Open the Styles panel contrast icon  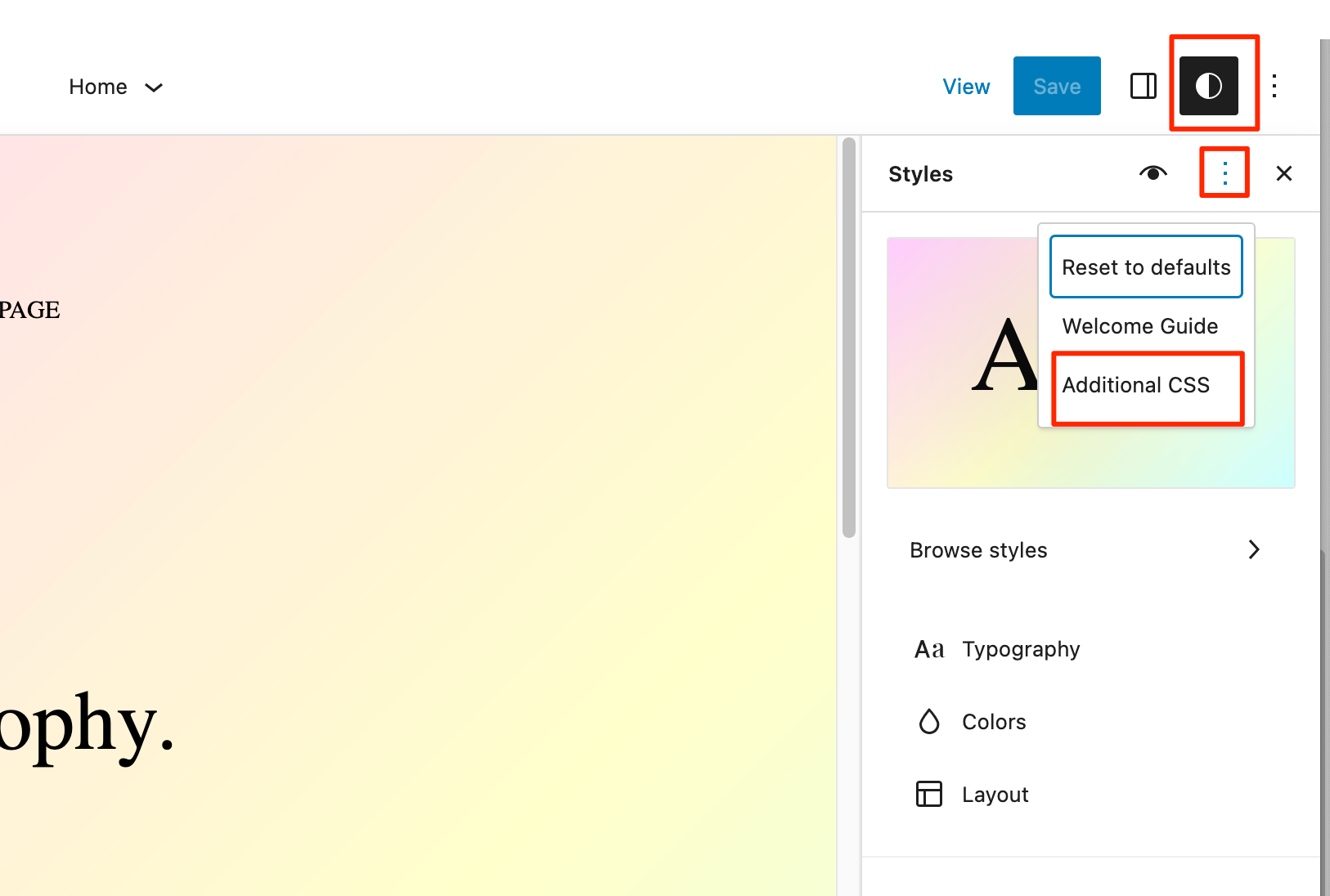pyautogui.click(x=1208, y=85)
